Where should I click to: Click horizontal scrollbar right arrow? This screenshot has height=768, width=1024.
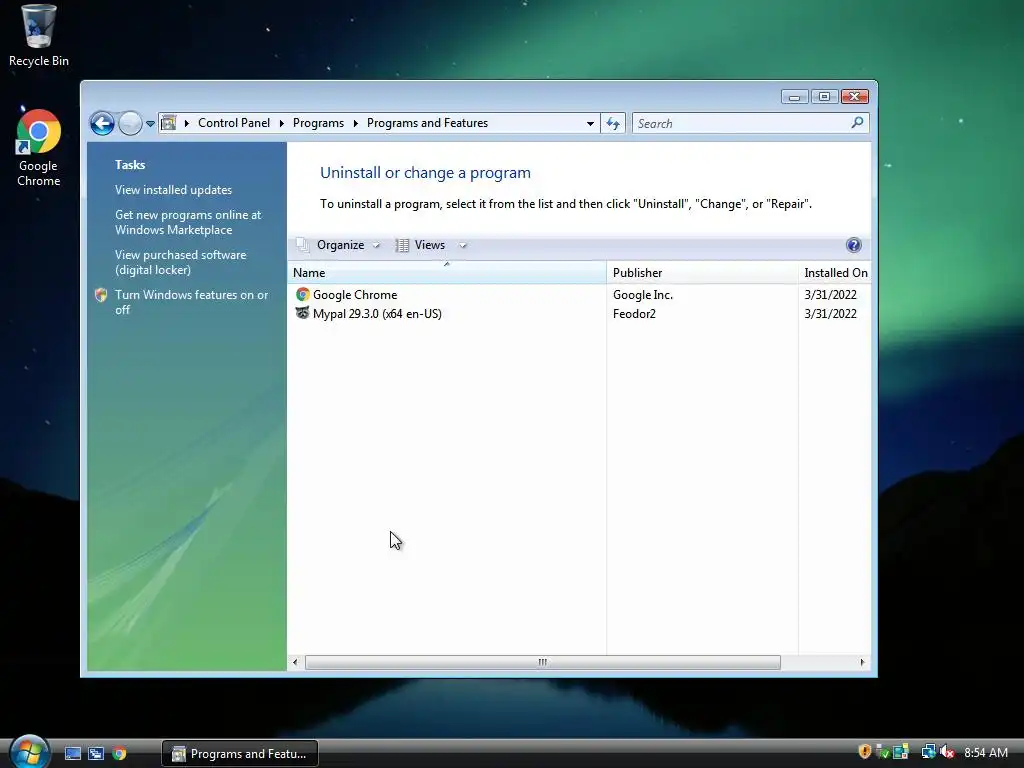click(x=862, y=662)
